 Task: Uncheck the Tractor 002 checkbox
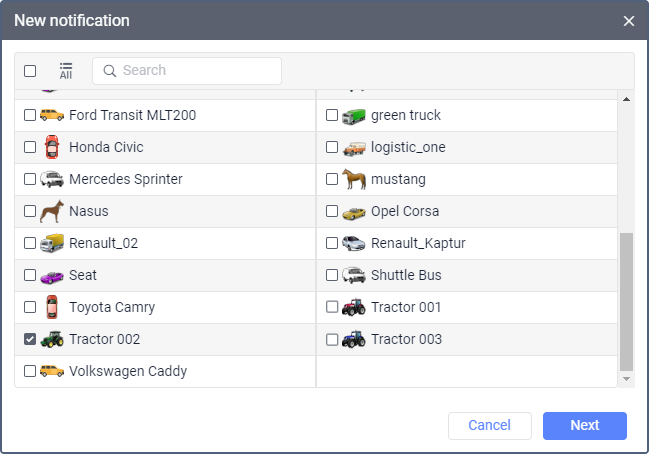(30, 339)
